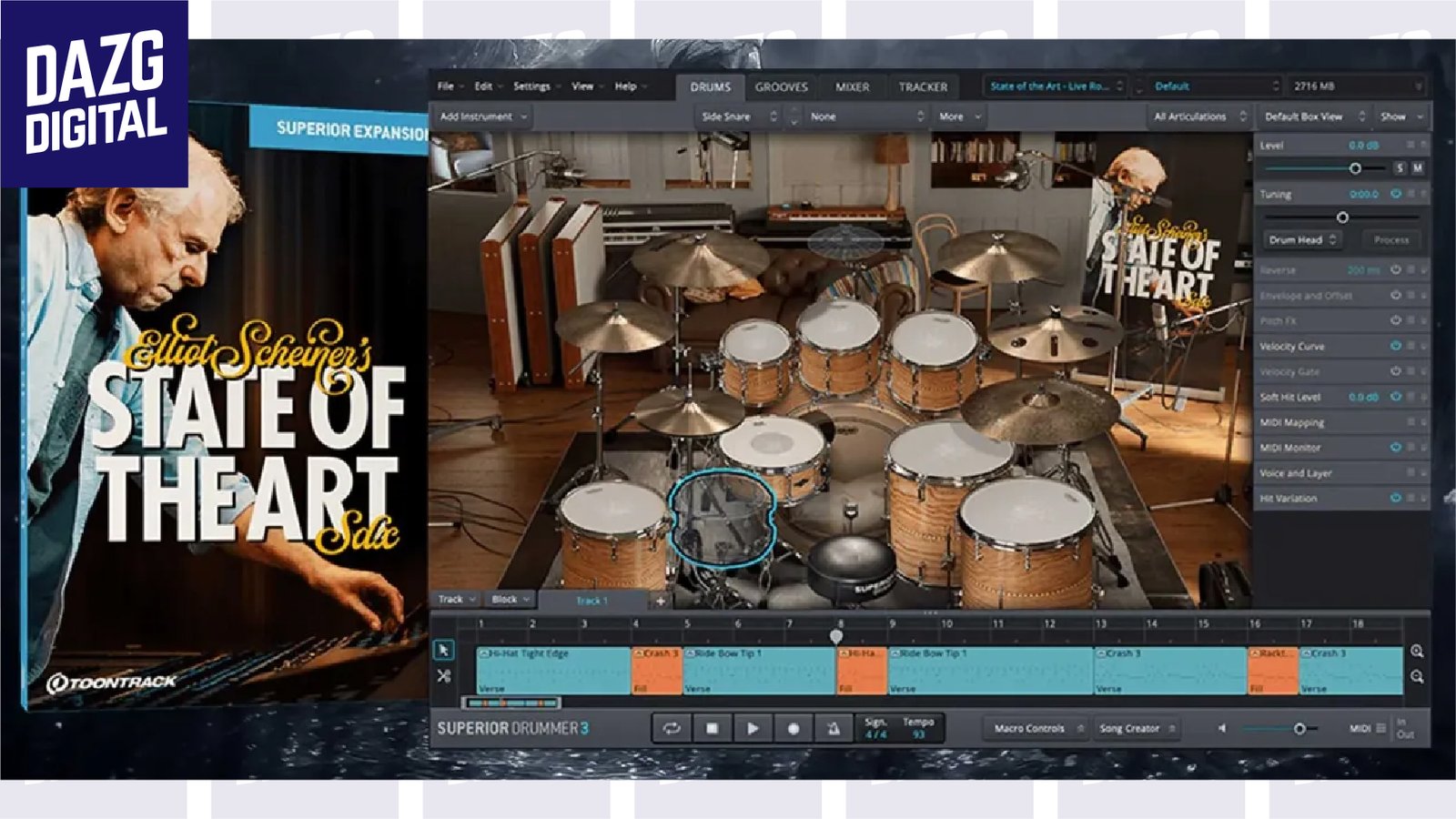
Task: Mute the instrument with M button
Action: click(1417, 168)
